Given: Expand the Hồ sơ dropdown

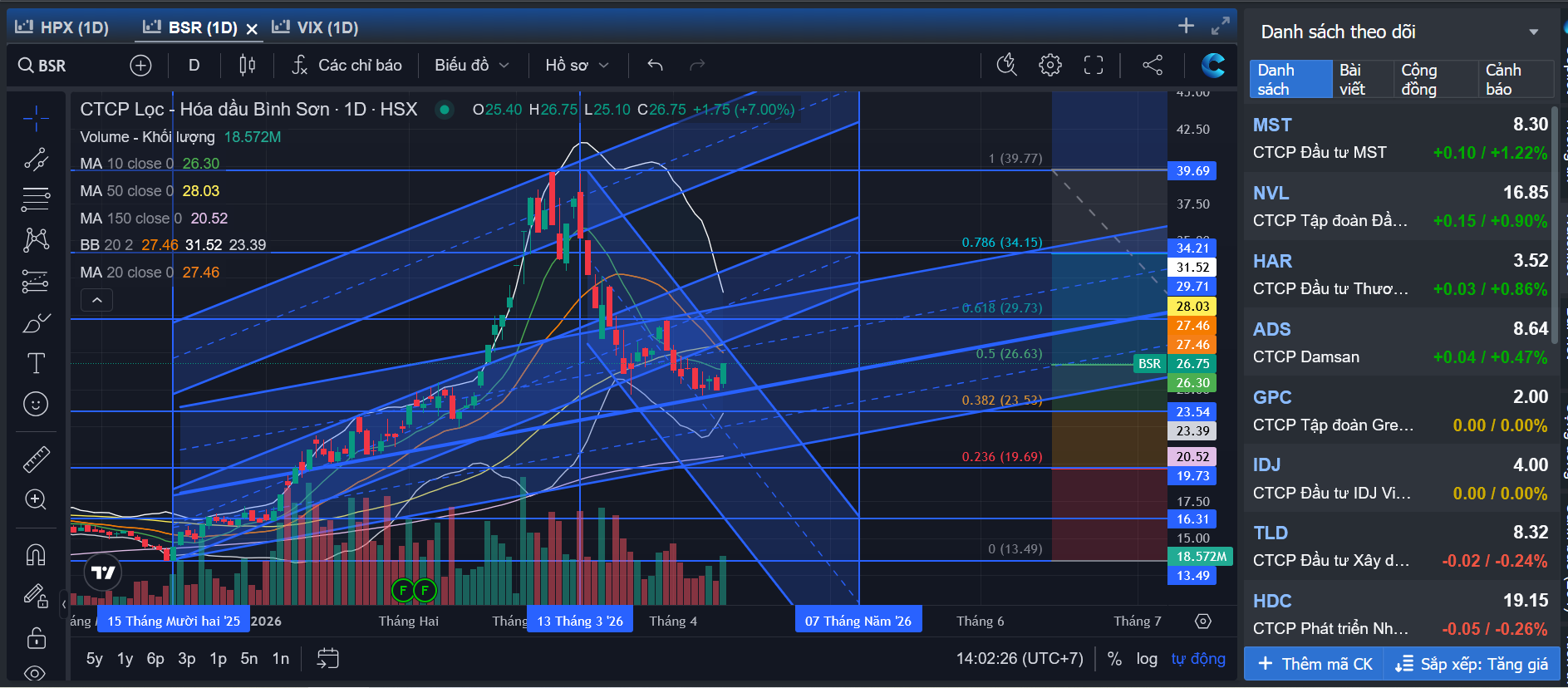Looking at the screenshot, I should [577, 65].
